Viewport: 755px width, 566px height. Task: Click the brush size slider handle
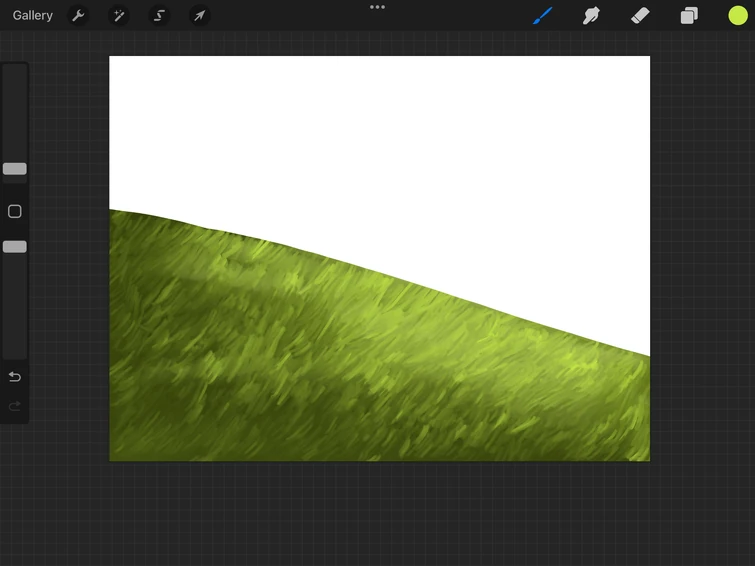pos(15,169)
